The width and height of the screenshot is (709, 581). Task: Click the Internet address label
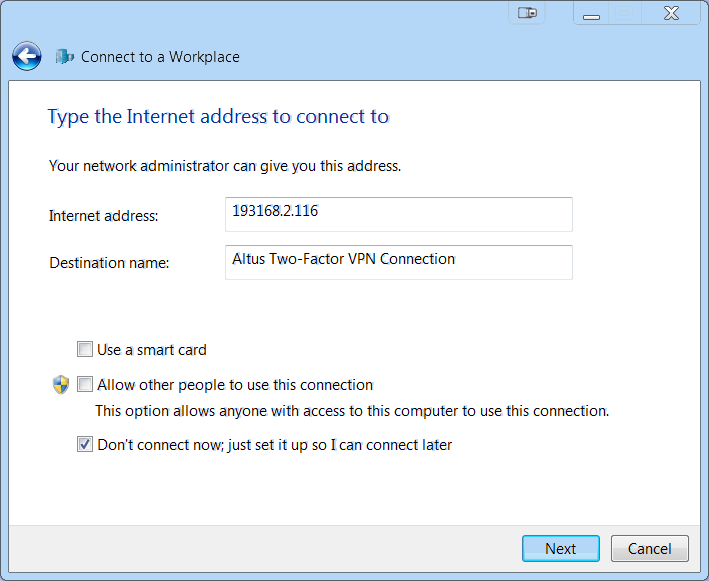(104, 216)
